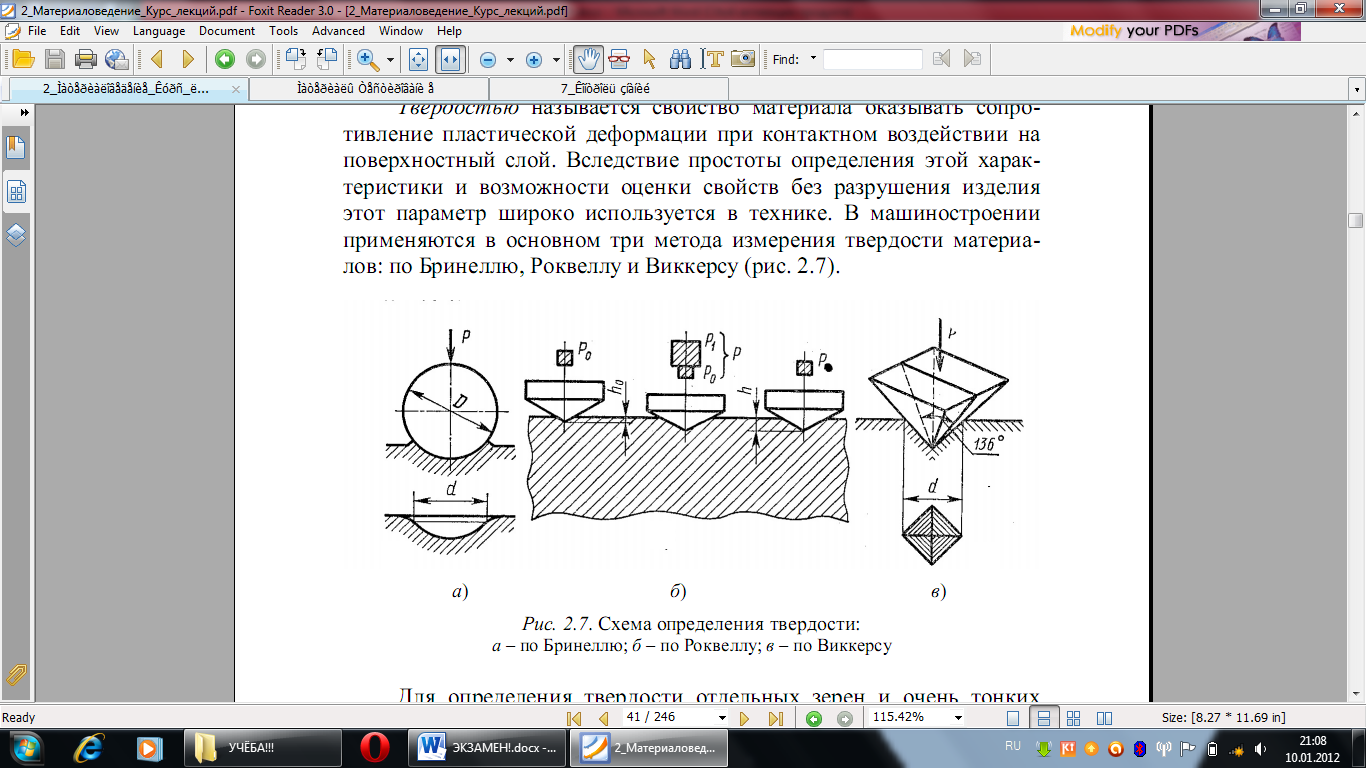Screen dimensions: 1366x768
Task: Click the Email document icon
Action: [117, 59]
